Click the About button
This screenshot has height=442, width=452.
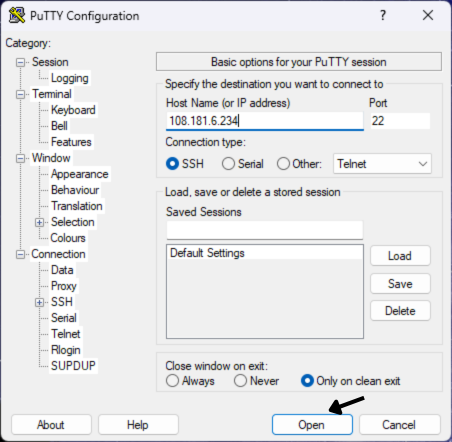tap(51, 425)
